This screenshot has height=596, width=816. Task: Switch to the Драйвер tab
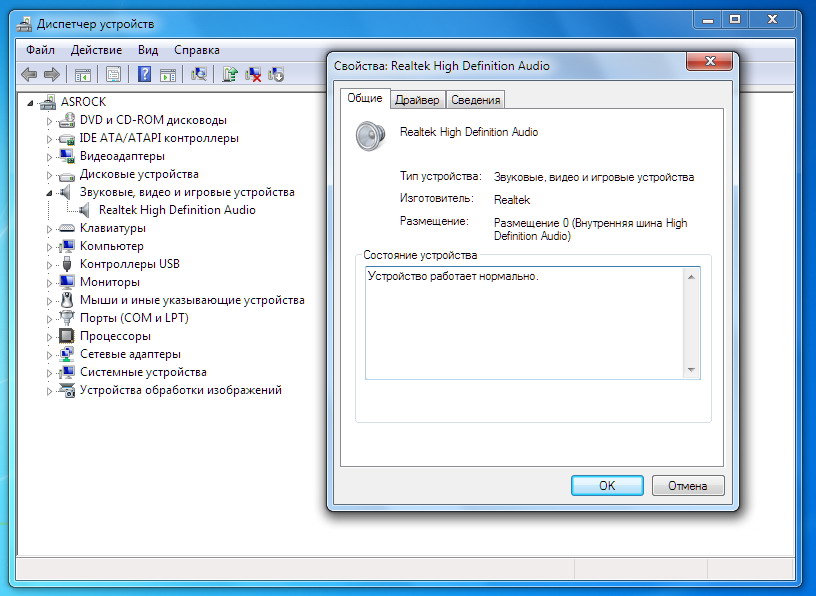[417, 99]
